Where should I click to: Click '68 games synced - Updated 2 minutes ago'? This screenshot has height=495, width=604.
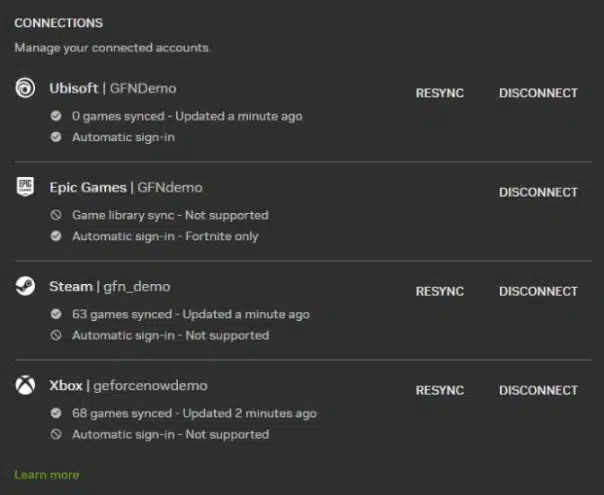pos(194,413)
